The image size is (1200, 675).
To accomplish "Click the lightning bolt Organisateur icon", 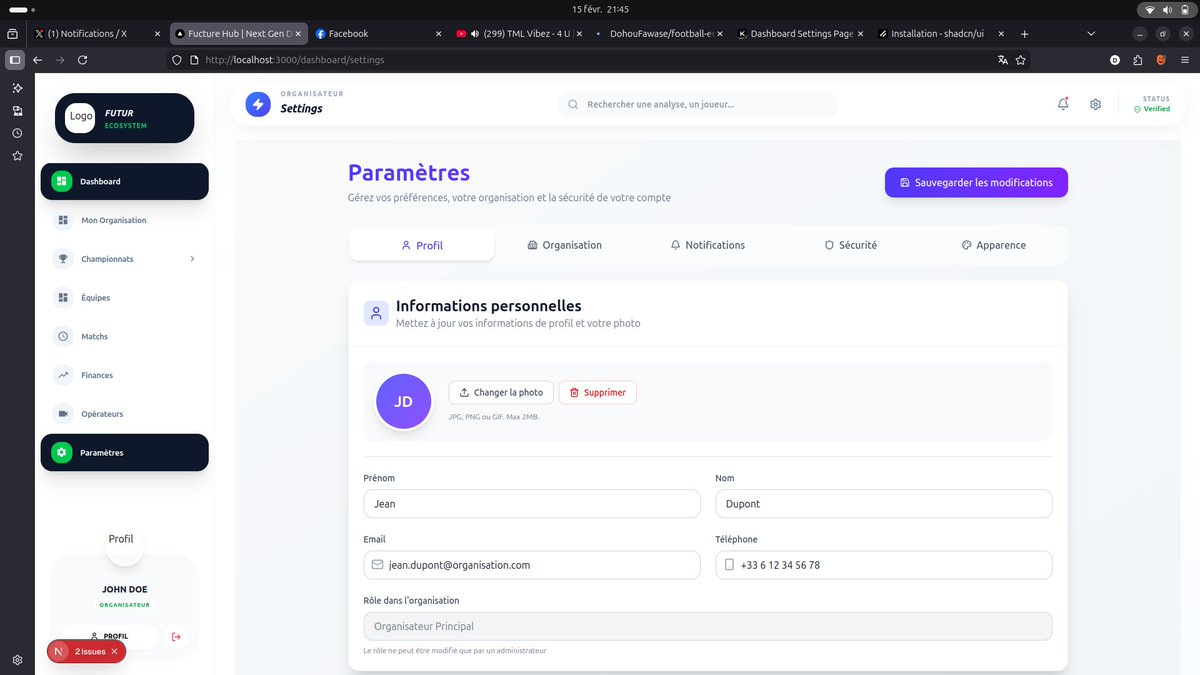I will (258, 104).
